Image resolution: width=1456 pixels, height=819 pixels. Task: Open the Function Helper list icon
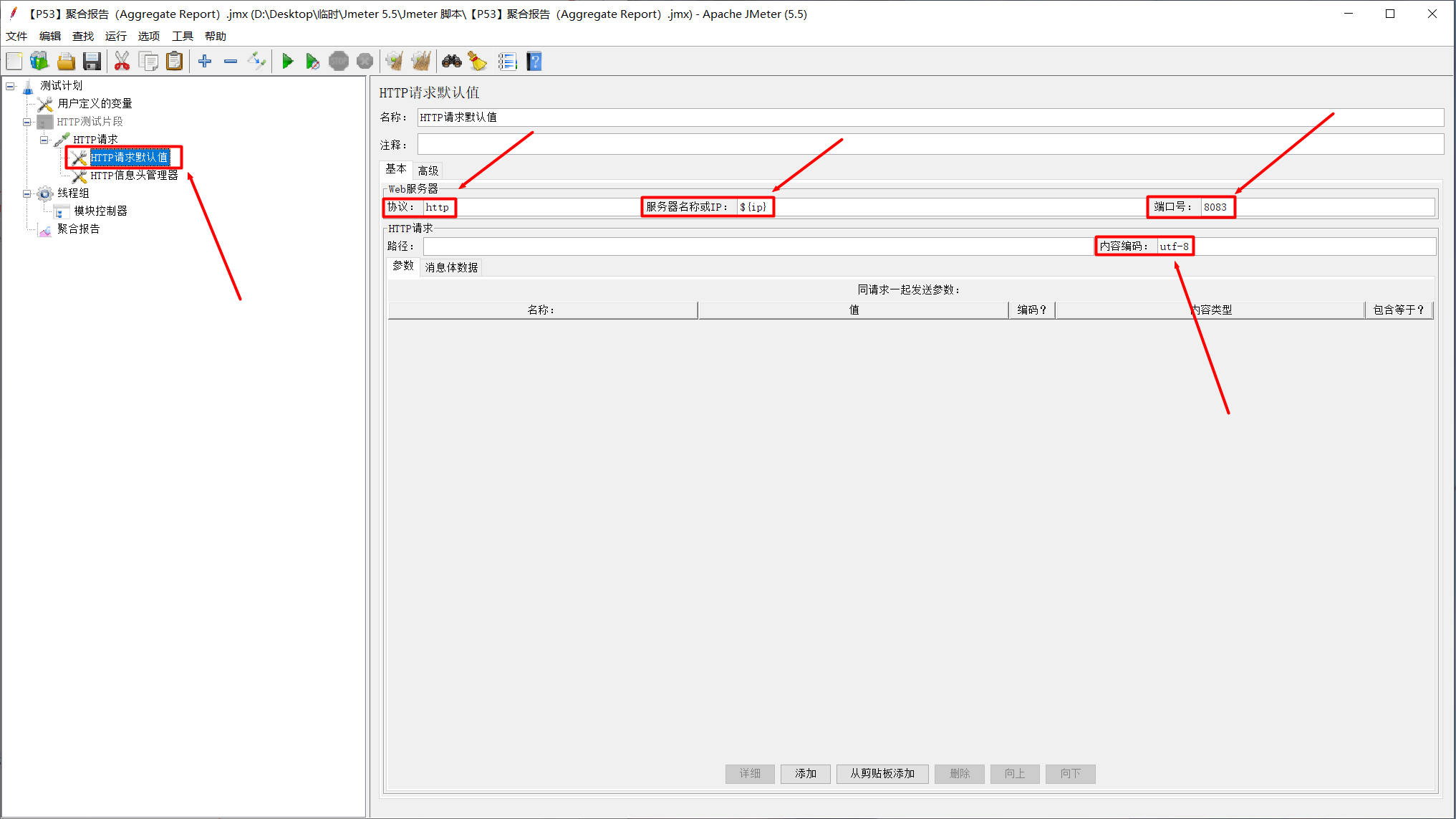tap(507, 62)
